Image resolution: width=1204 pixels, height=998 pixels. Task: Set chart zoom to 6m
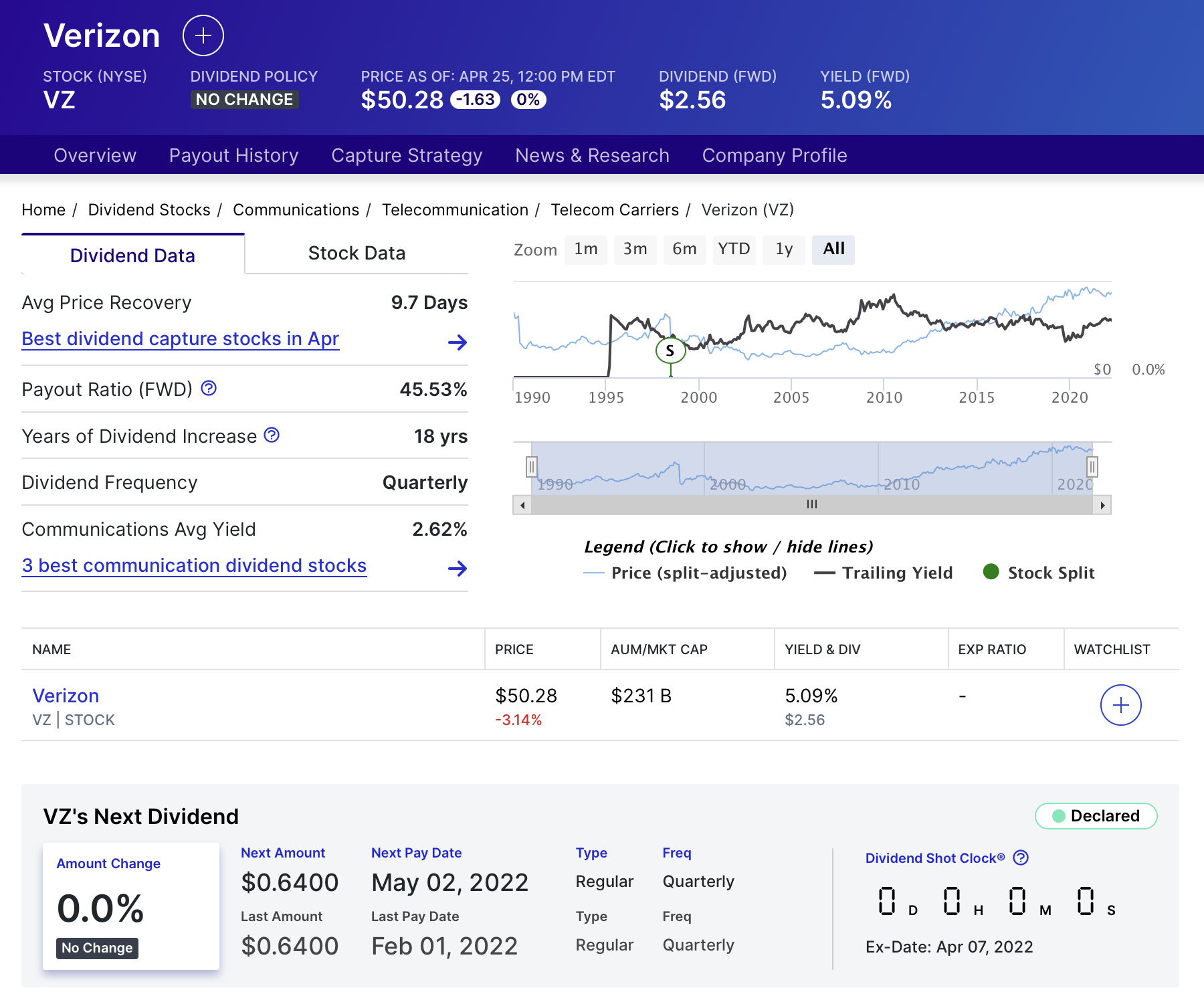coord(685,249)
